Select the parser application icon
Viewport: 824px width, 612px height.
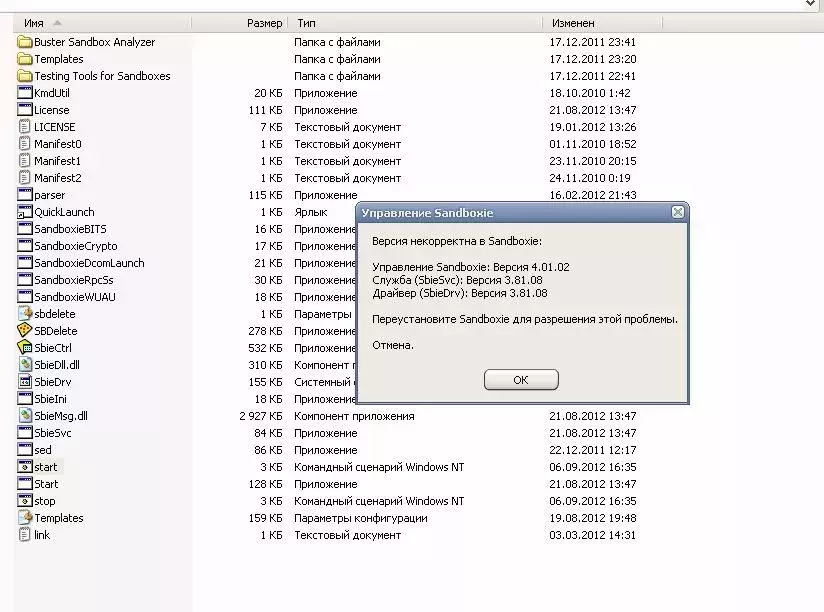(25, 195)
